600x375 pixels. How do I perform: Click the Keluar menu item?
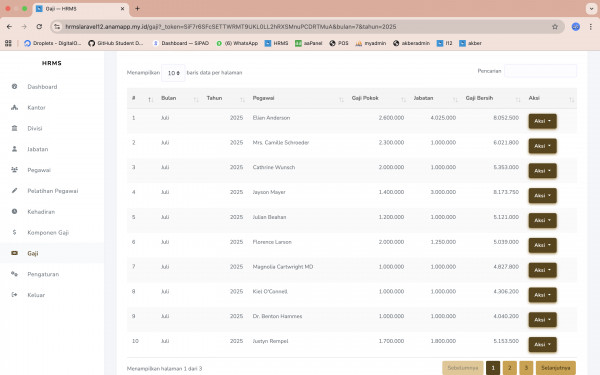(52, 295)
